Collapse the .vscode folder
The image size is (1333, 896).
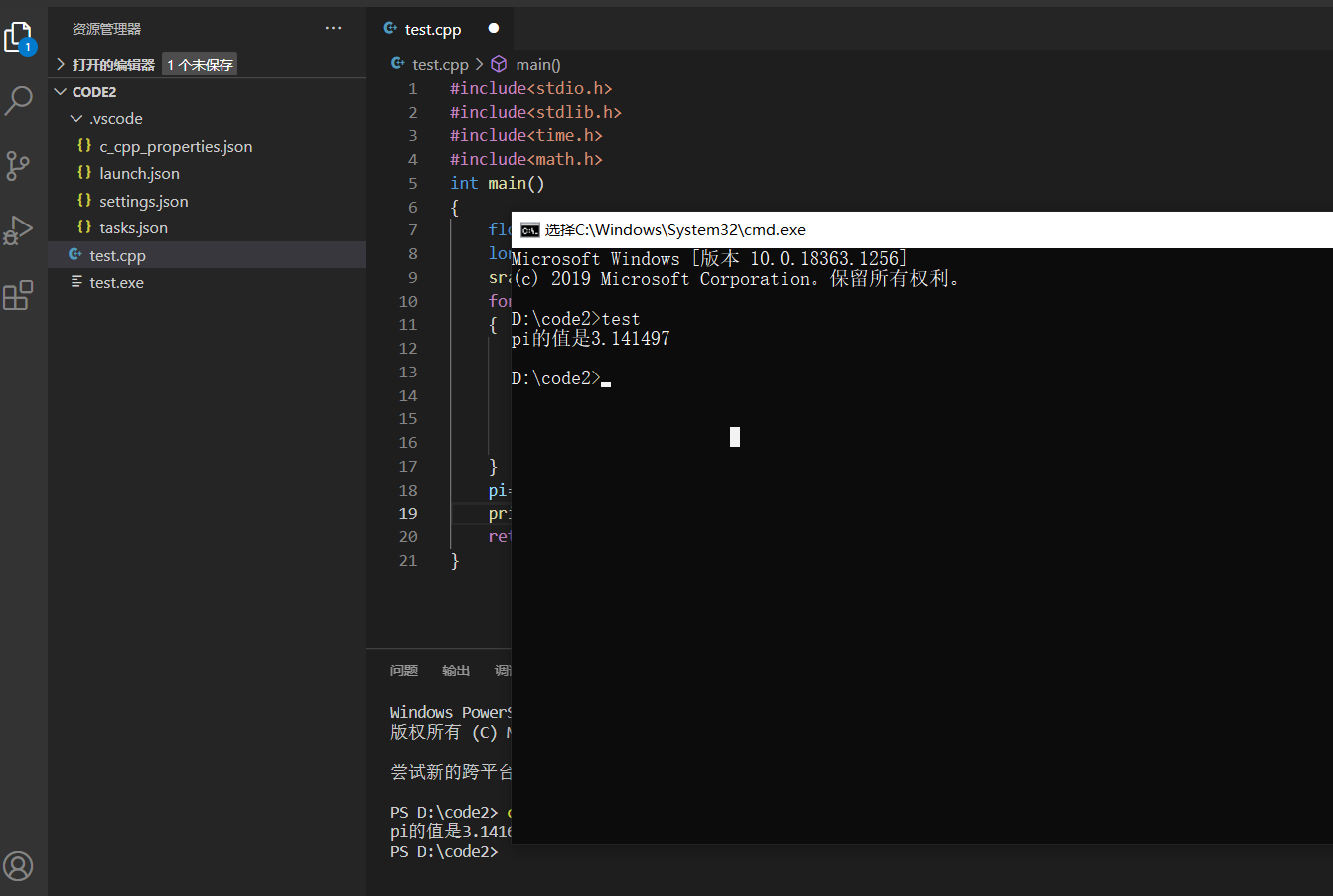(x=207, y=118)
